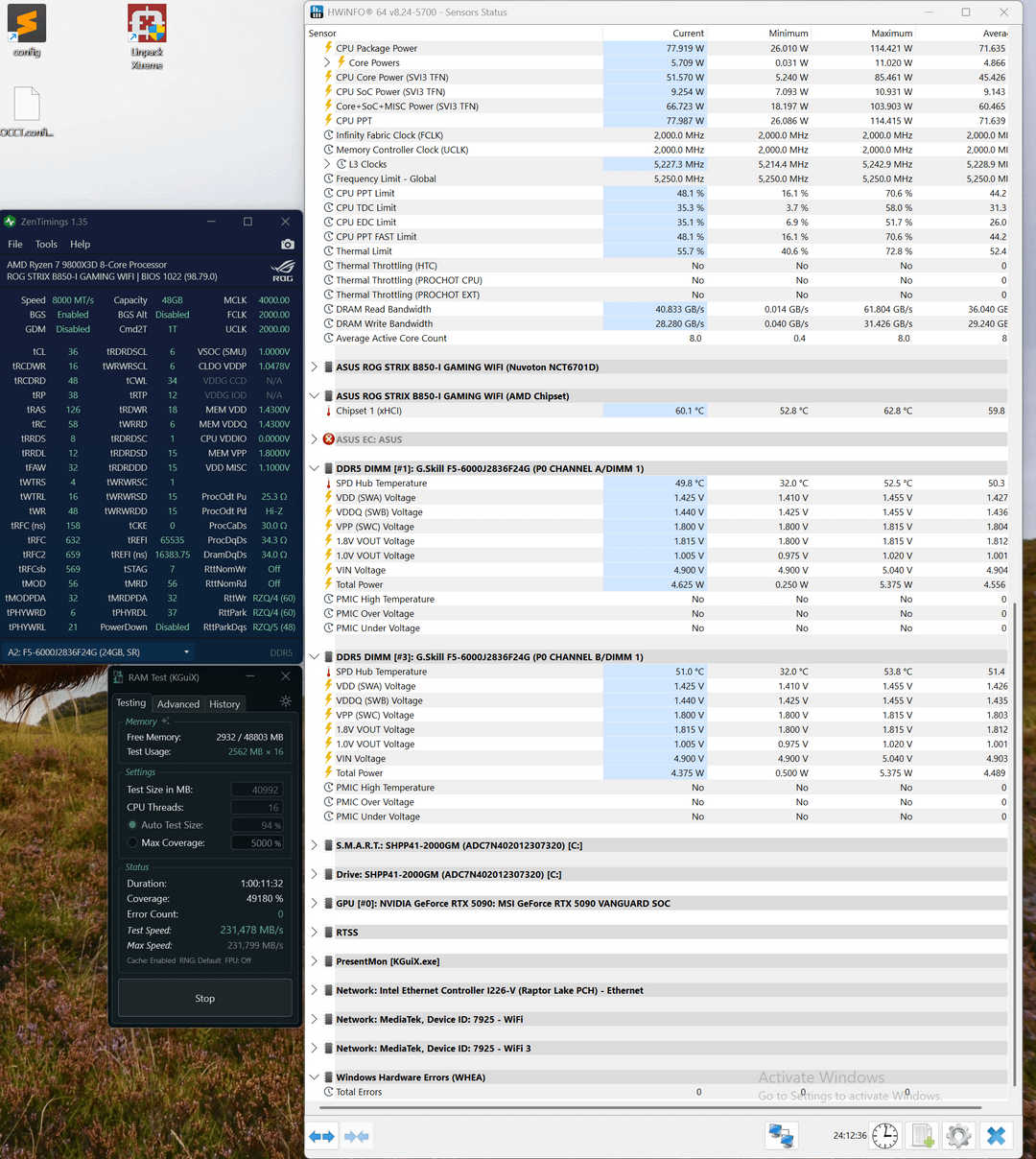Select the Total Errors row under WHEA
This screenshot has height=1159, width=1036.
[x=657, y=1092]
